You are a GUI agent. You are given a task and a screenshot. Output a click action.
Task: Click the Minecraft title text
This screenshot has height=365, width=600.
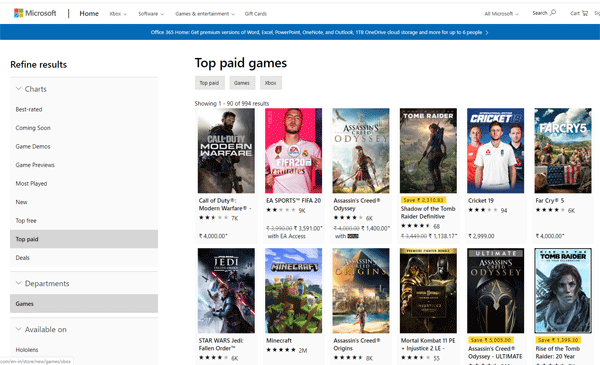[279, 341]
